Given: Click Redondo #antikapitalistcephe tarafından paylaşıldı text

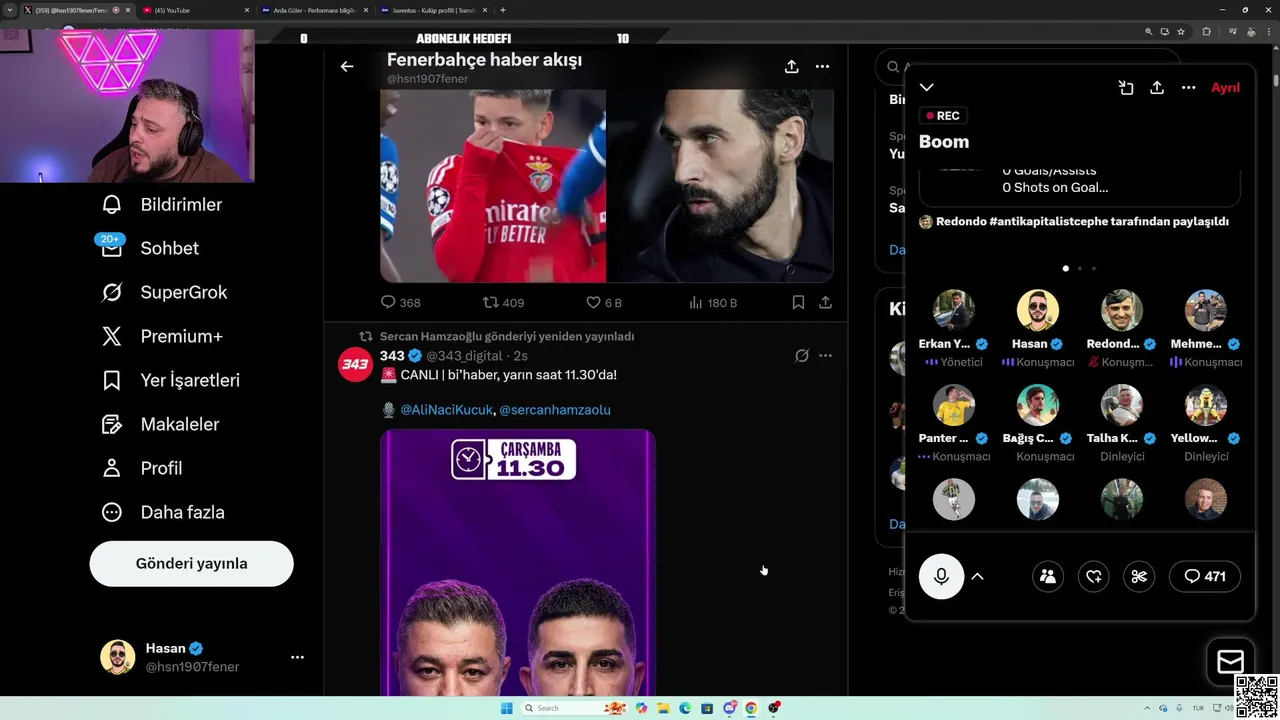Looking at the screenshot, I should pos(1082,222).
